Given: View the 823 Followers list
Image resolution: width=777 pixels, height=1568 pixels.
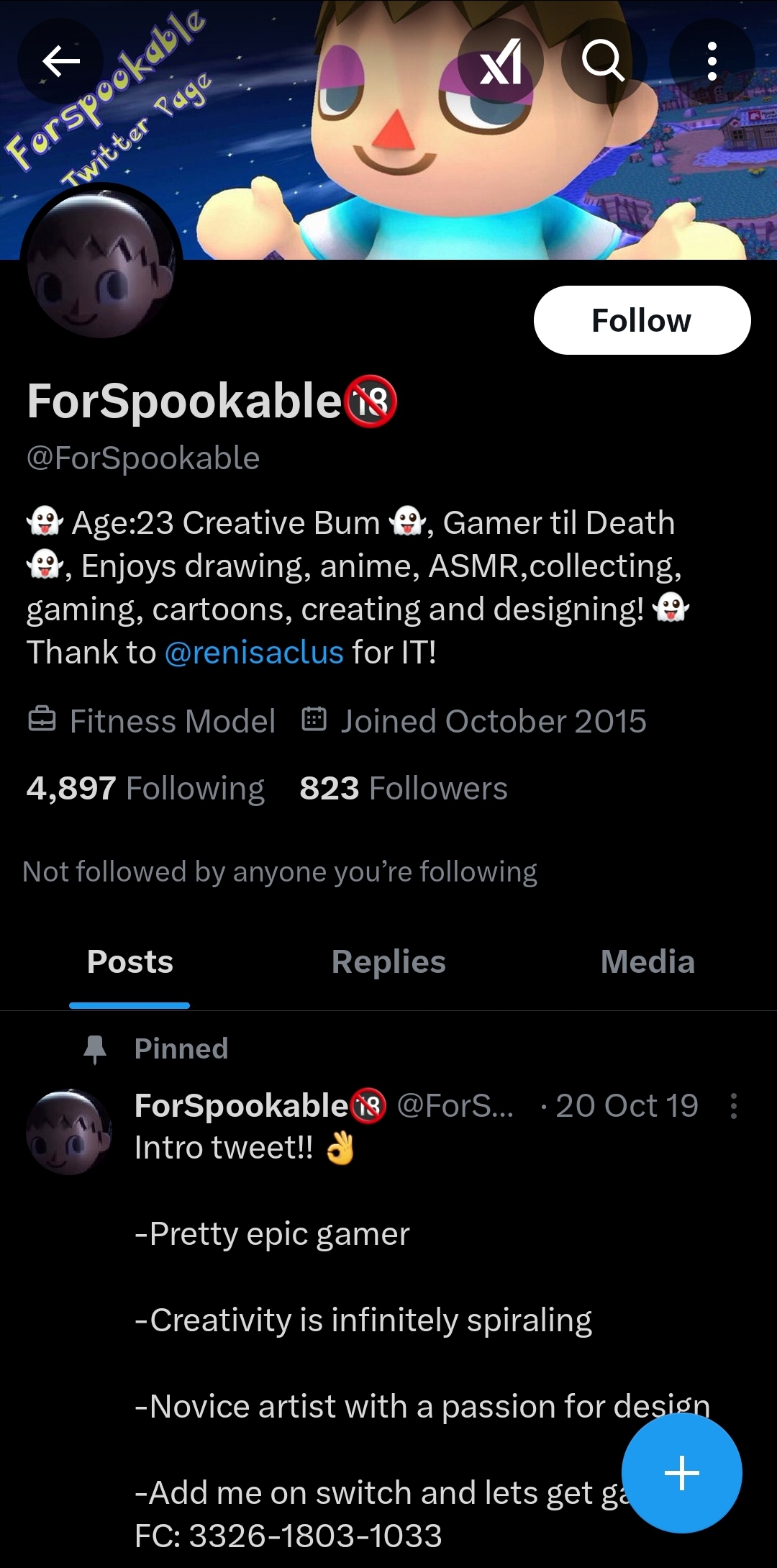Looking at the screenshot, I should pos(404,789).
